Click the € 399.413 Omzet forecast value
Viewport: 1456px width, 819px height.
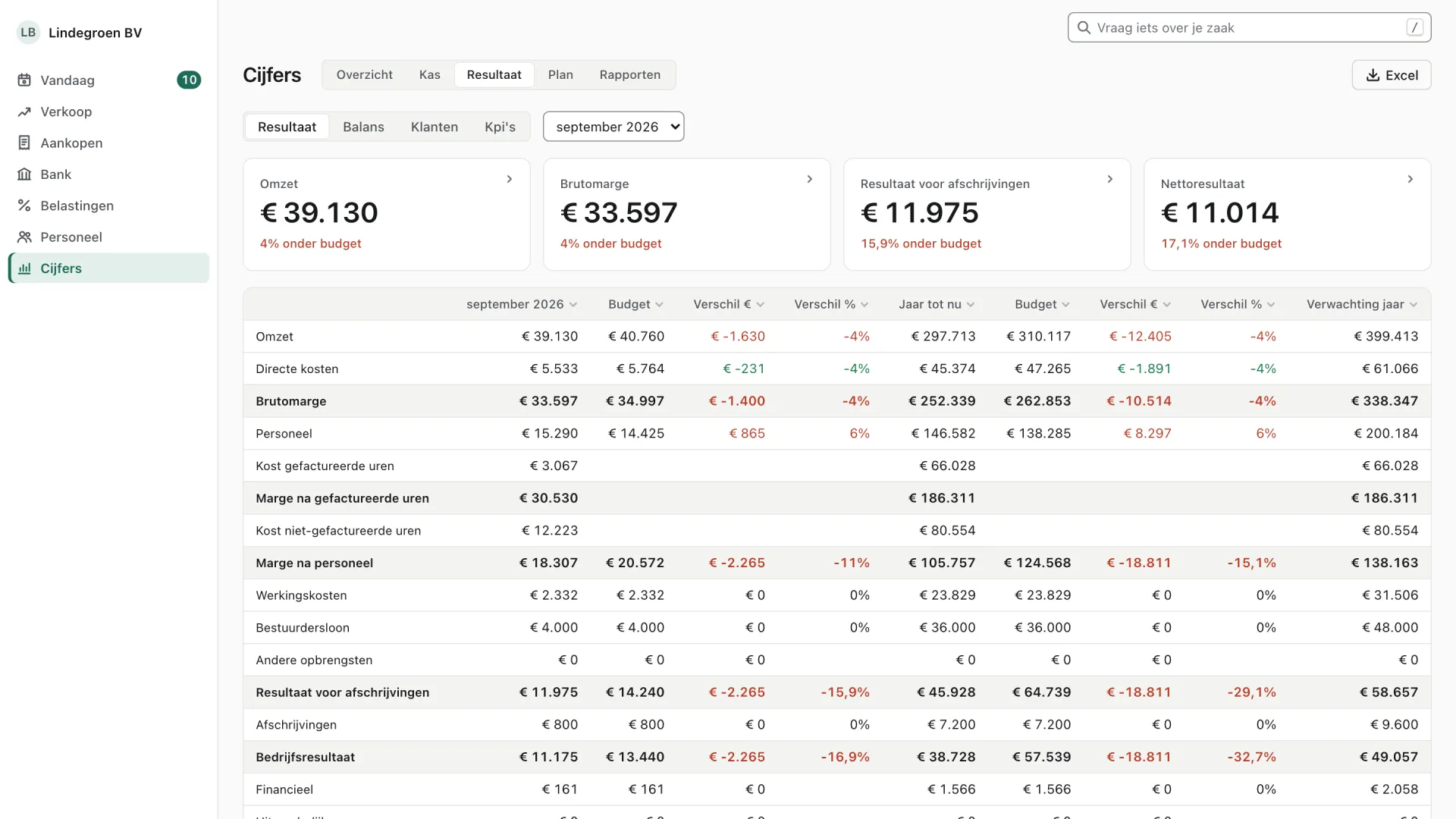pyautogui.click(x=1385, y=337)
